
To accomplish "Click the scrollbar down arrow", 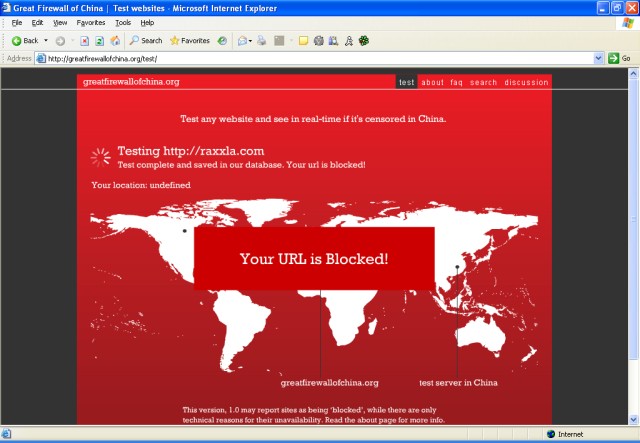I will [x=633, y=419].
